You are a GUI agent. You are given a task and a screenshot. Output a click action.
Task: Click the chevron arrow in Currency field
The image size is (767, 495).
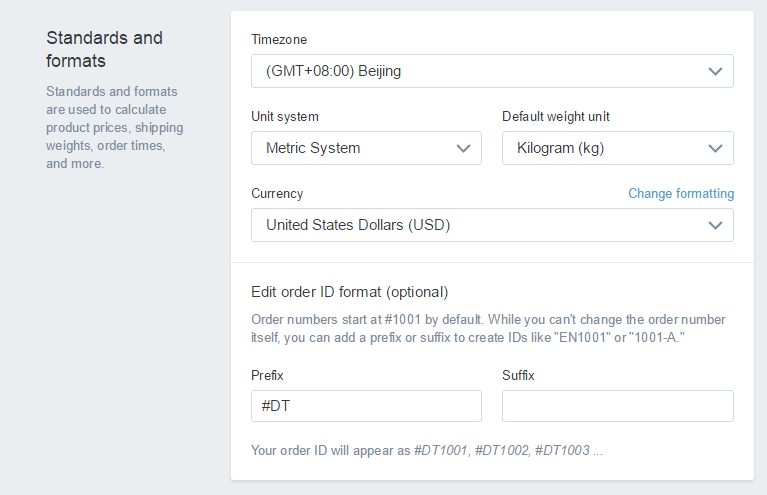pos(715,225)
